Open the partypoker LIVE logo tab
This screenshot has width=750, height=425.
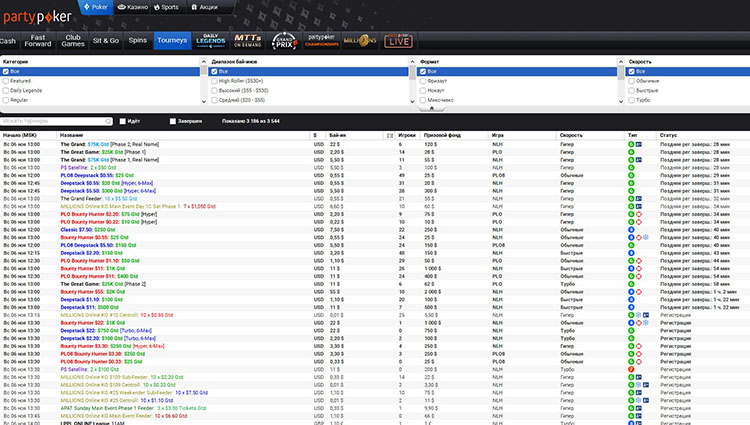tap(398, 41)
